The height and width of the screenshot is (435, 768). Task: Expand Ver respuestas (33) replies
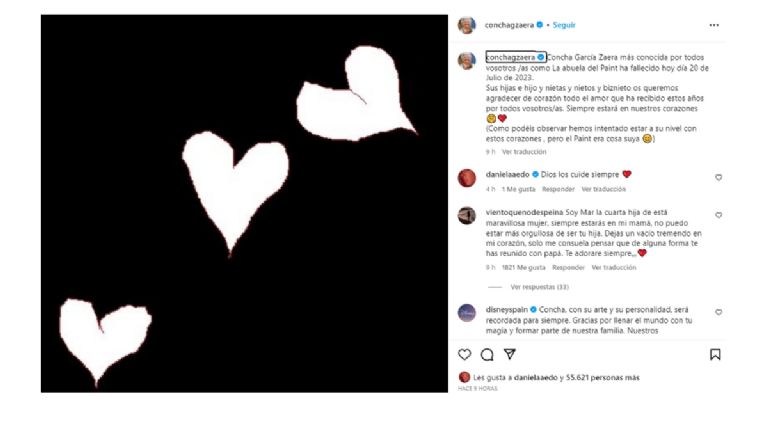coord(539,287)
